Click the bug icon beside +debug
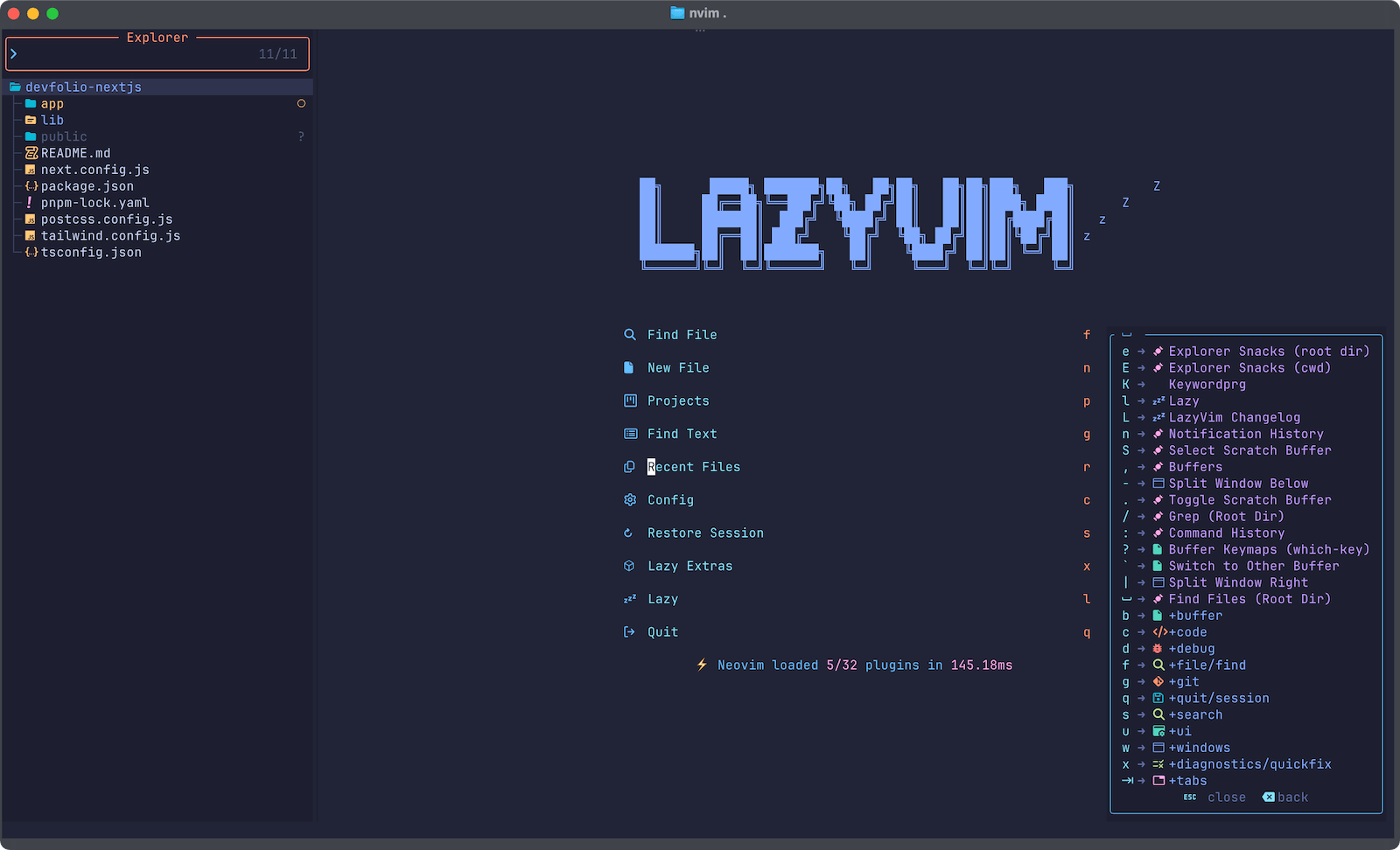Viewport: 1400px width, 850px height. pyautogui.click(x=1158, y=649)
